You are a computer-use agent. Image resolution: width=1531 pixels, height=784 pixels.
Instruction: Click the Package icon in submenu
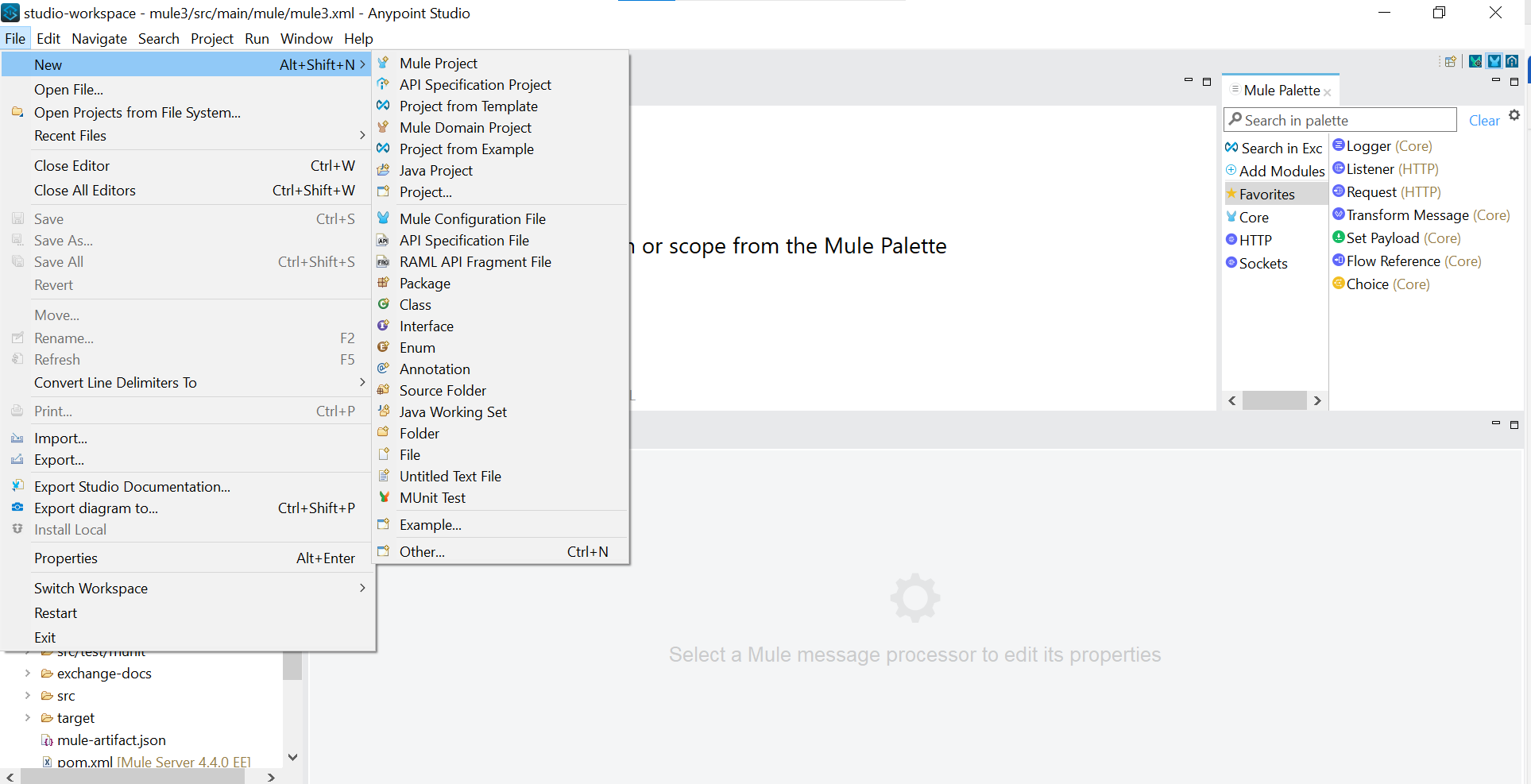[383, 283]
